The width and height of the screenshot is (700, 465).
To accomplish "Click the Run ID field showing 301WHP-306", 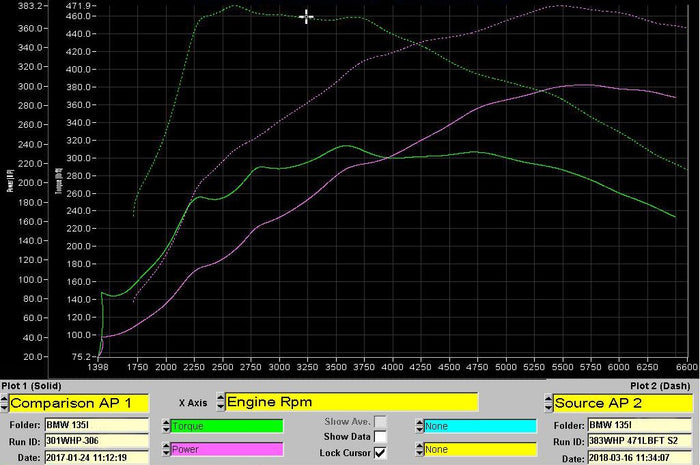I will click(97, 440).
